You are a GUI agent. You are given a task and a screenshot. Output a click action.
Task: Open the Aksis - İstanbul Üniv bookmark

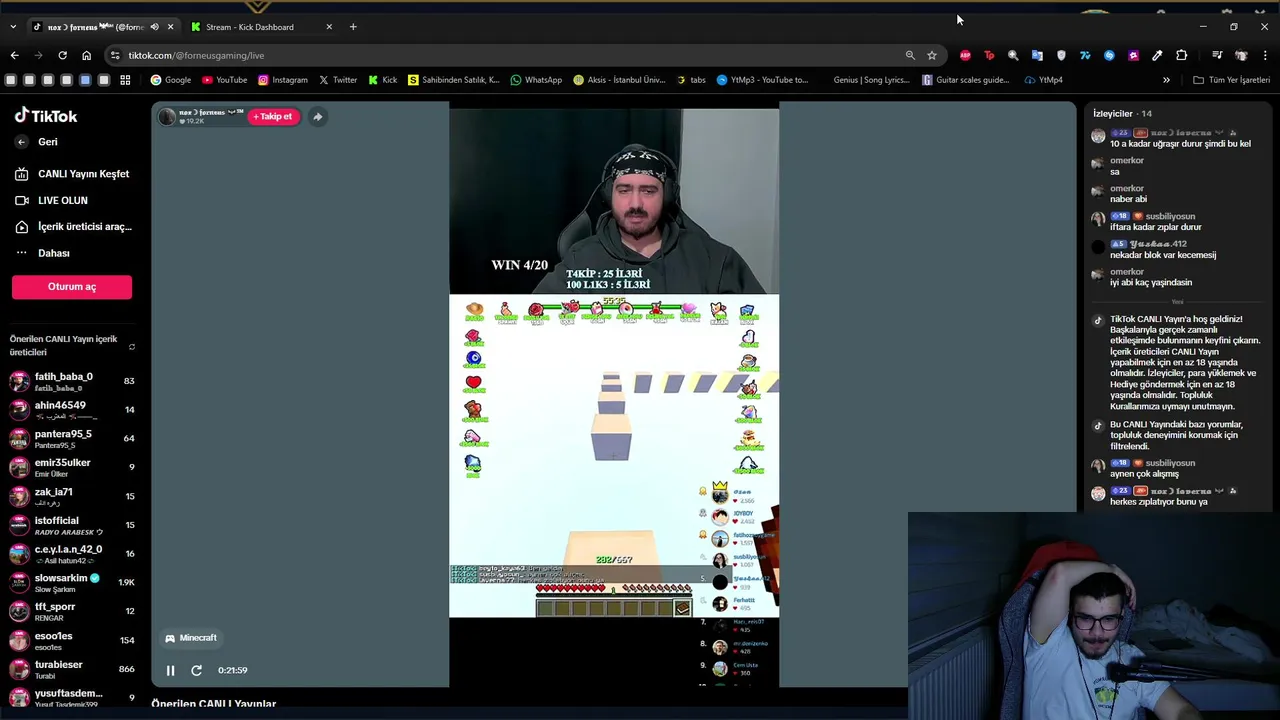(x=619, y=80)
